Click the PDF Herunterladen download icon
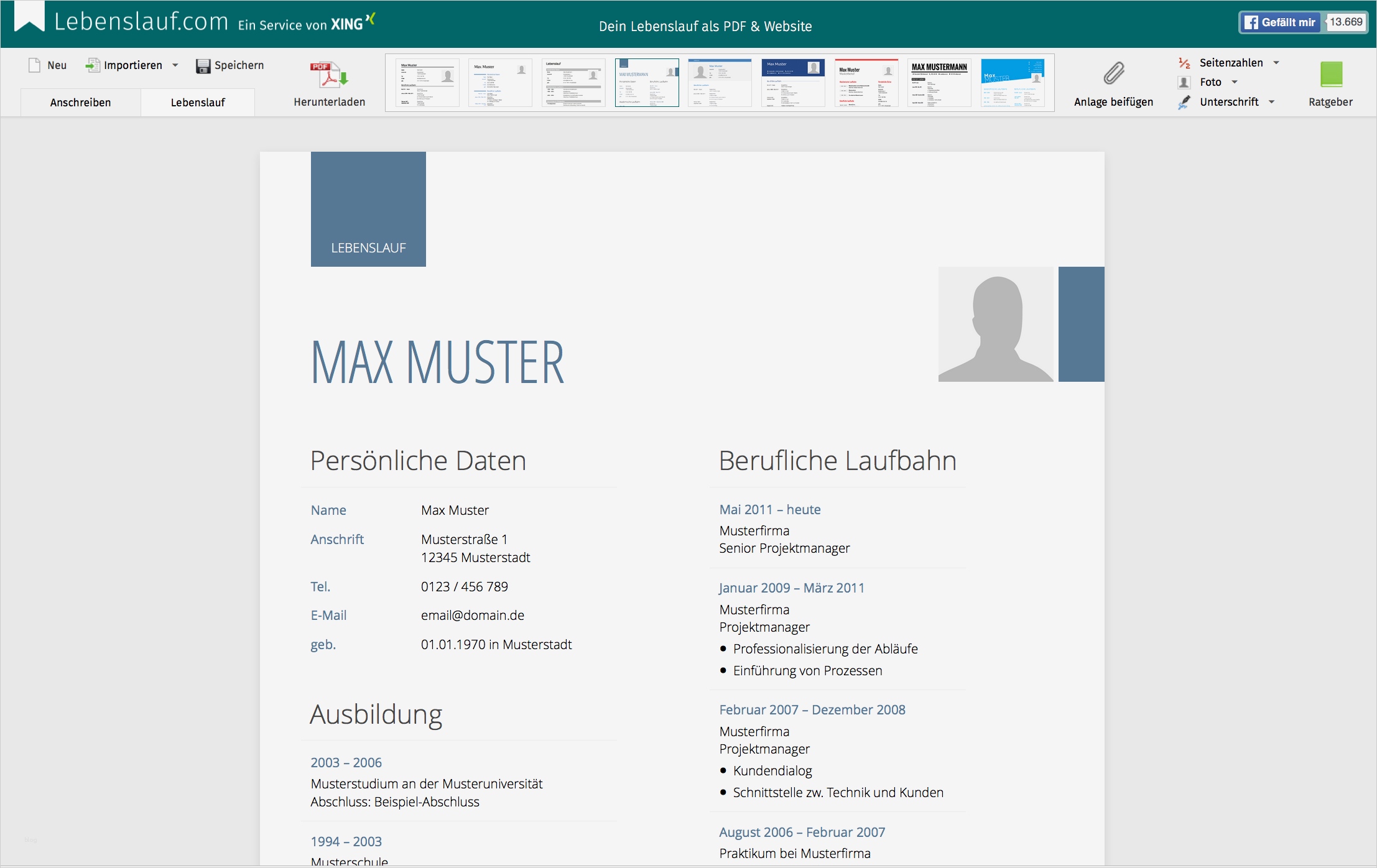Screen dimensions: 1377x868 329,75
